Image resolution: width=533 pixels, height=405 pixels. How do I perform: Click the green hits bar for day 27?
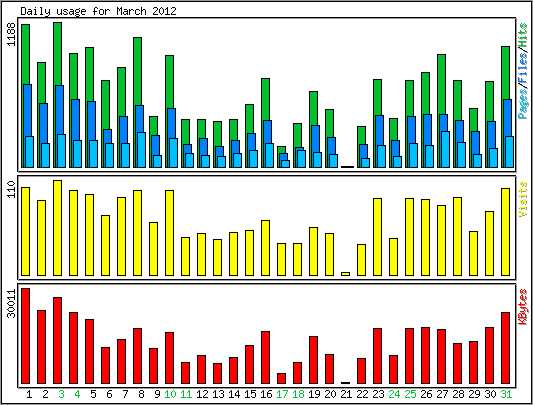pyautogui.click(x=442, y=84)
